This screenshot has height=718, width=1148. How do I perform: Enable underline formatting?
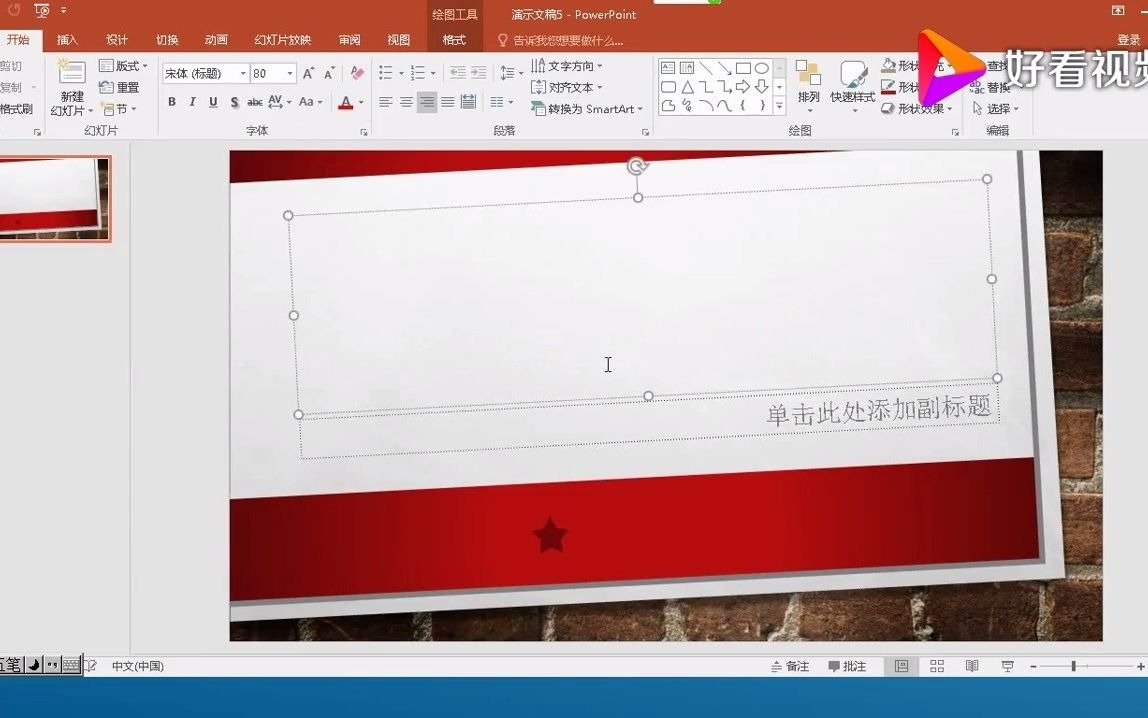click(211, 102)
